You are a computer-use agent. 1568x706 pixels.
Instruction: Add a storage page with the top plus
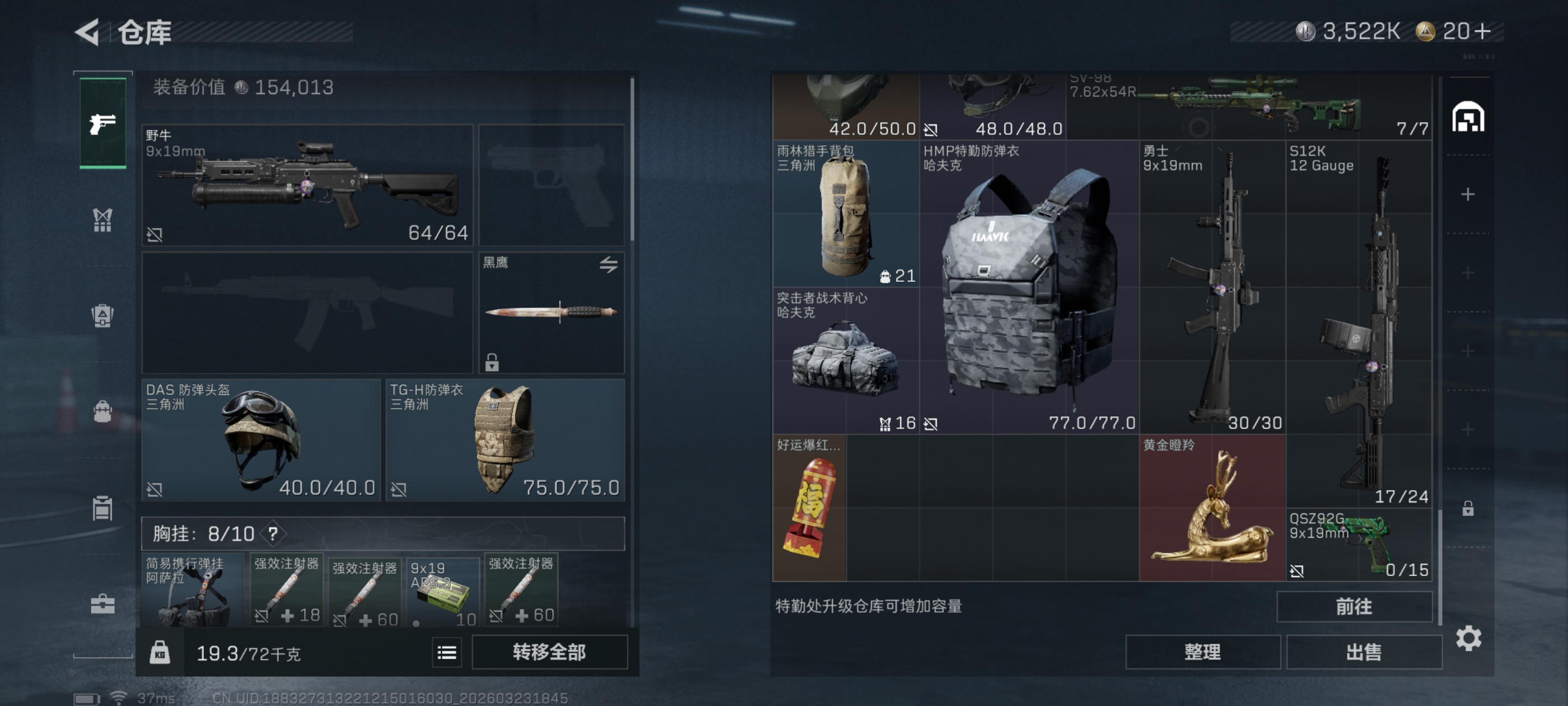tap(1468, 194)
